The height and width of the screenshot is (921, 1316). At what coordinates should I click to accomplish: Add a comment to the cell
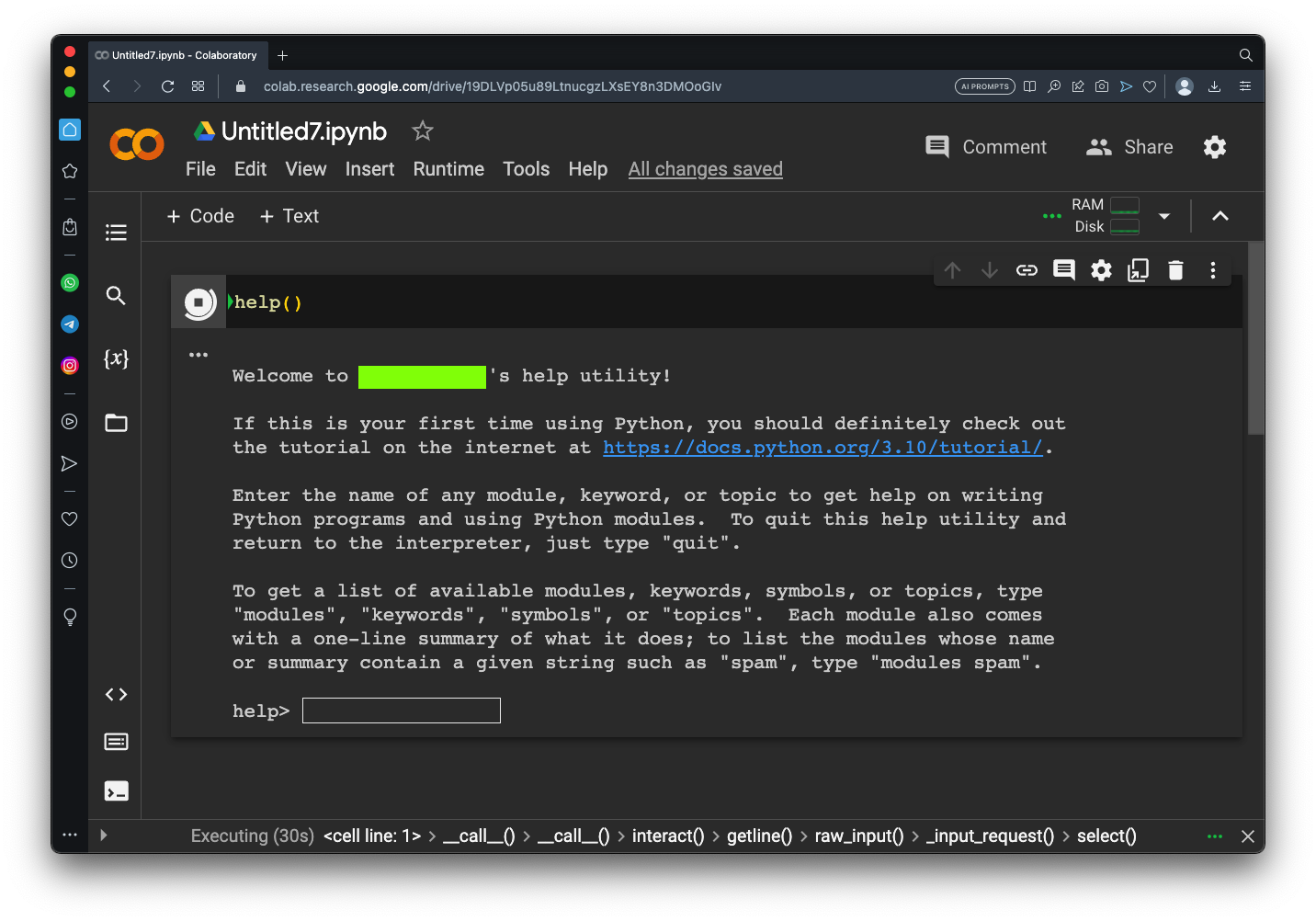point(1064,270)
